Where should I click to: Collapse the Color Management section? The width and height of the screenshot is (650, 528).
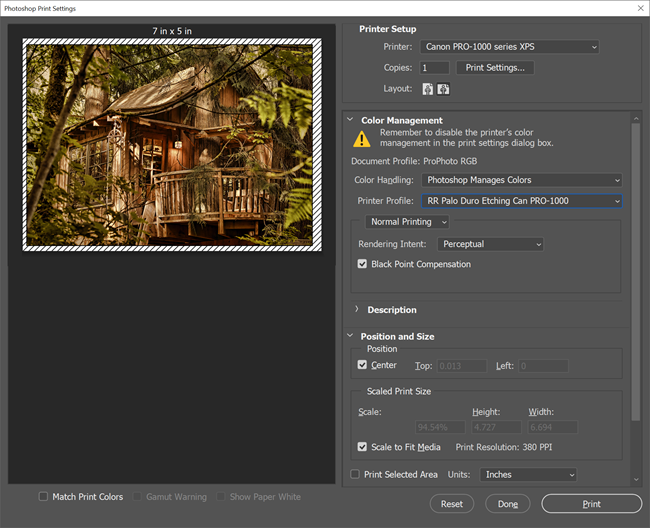(350, 120)
